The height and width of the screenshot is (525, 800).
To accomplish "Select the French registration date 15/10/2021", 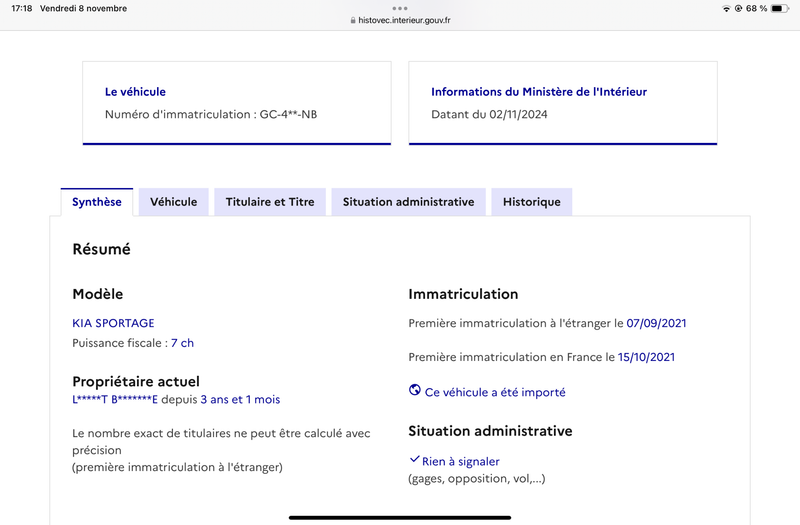I will 646,357.
